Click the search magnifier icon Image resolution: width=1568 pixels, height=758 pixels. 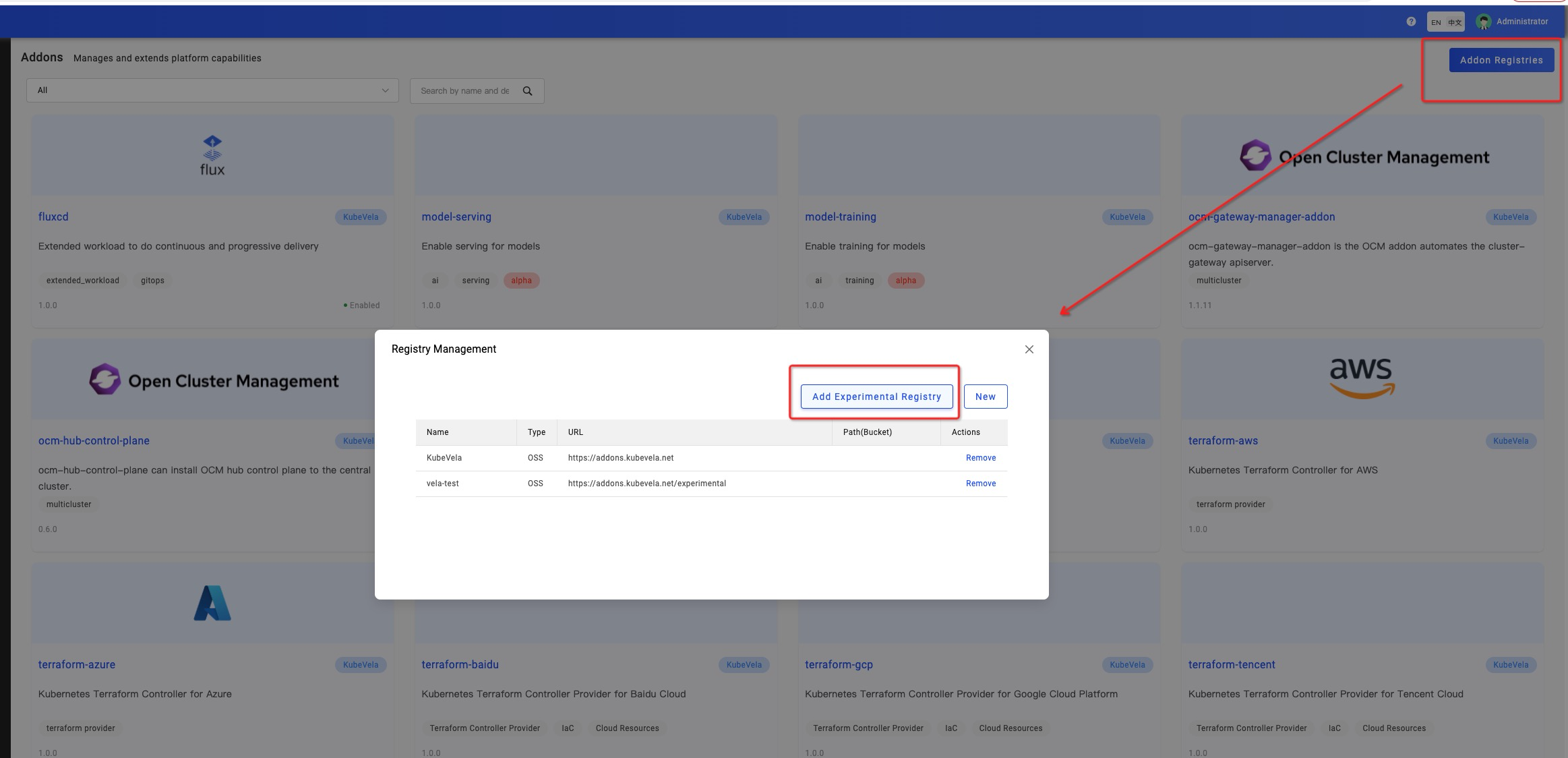click(528, 91)
